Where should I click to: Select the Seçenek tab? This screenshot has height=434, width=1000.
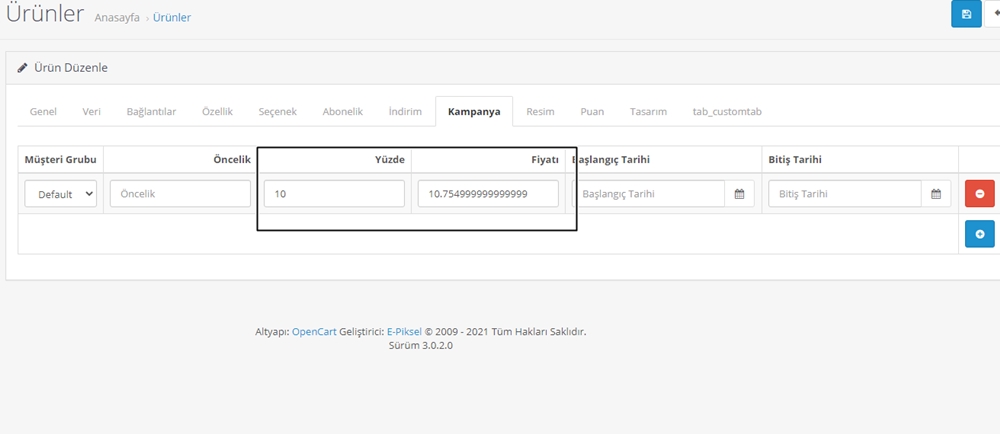pos(277,112)
